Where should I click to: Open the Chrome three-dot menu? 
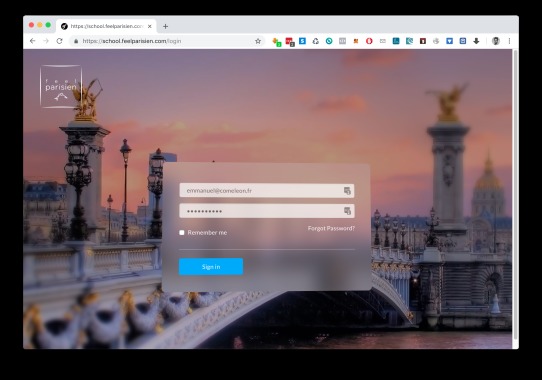click(509, 41)
